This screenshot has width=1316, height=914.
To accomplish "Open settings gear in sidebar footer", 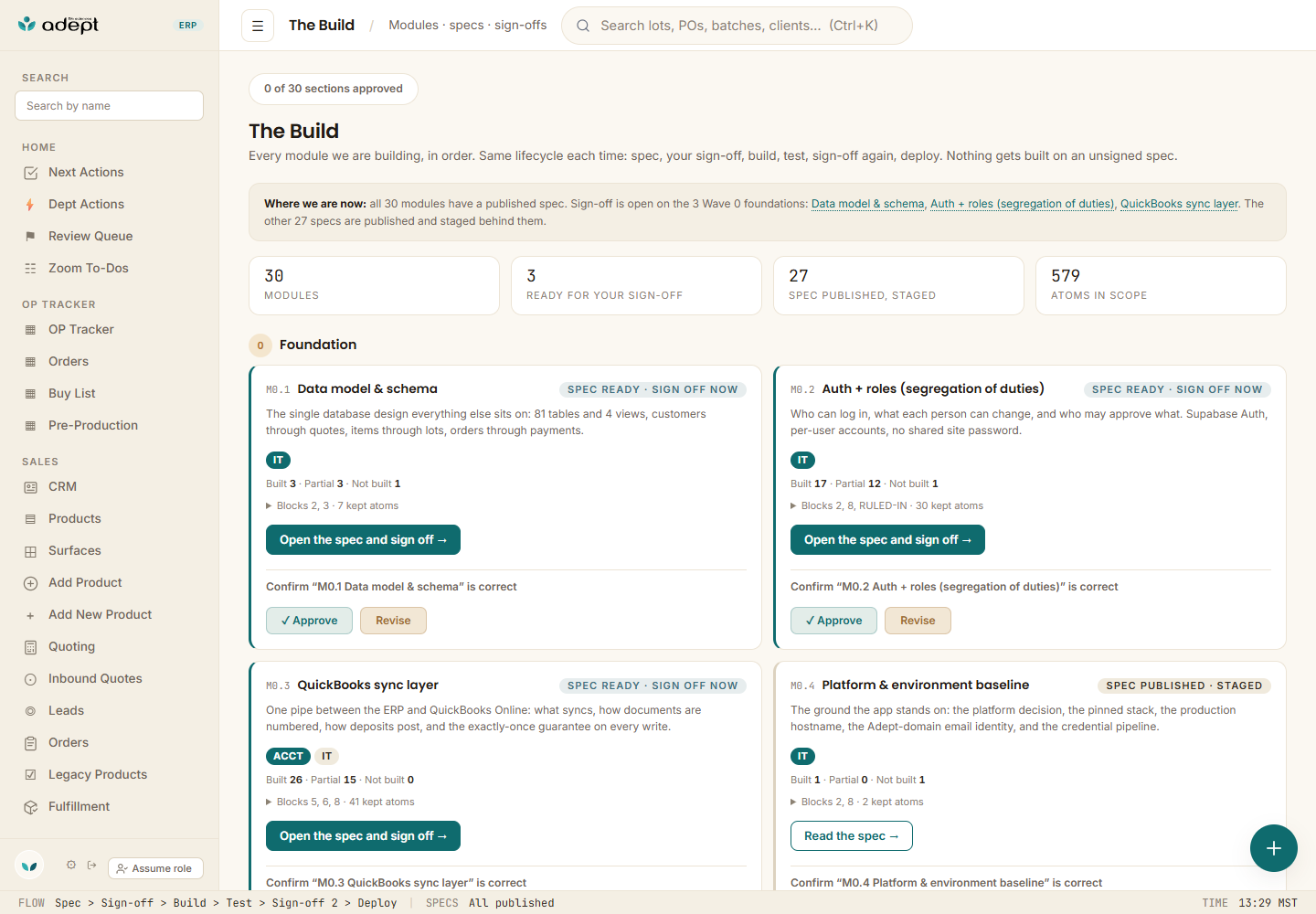I will click(x=71, y=865).
